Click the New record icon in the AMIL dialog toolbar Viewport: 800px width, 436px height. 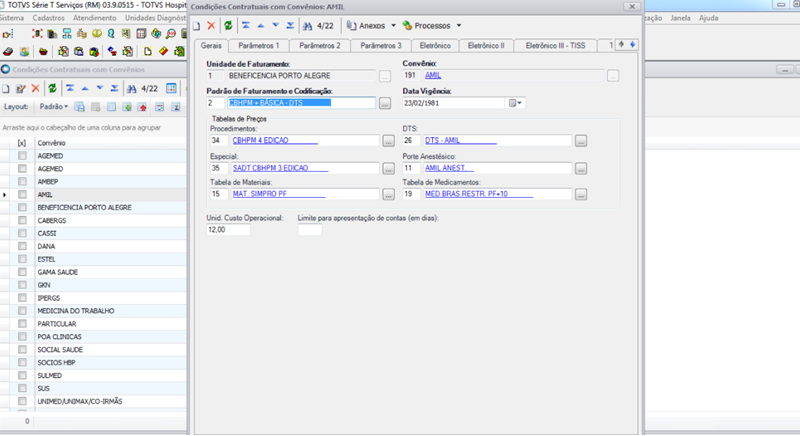click(x=196, y=25)
